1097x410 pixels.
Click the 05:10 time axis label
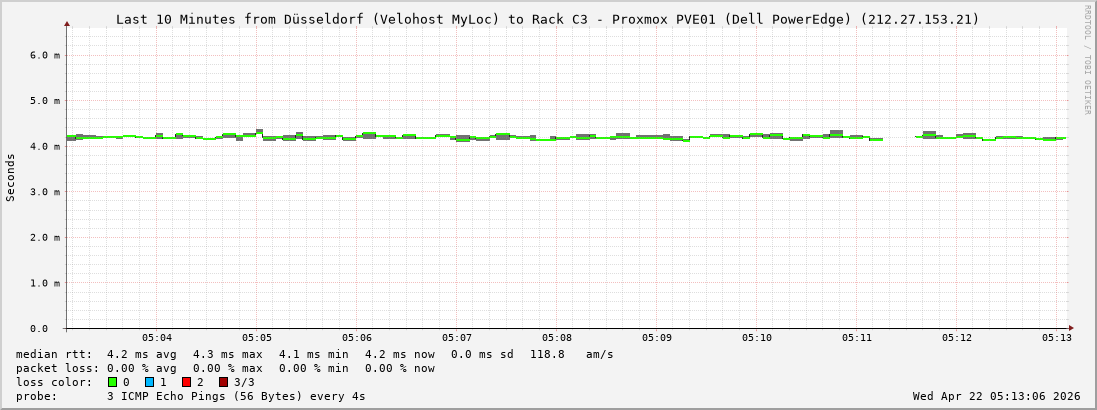tap(757, 338)
